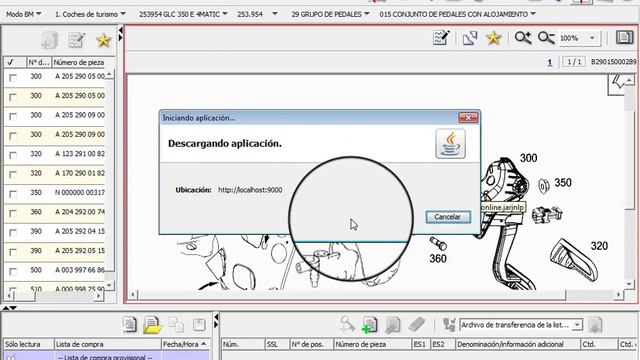Toggle the page layout icon beside zoom
640x360 pixels.
(x=624, y=38)
